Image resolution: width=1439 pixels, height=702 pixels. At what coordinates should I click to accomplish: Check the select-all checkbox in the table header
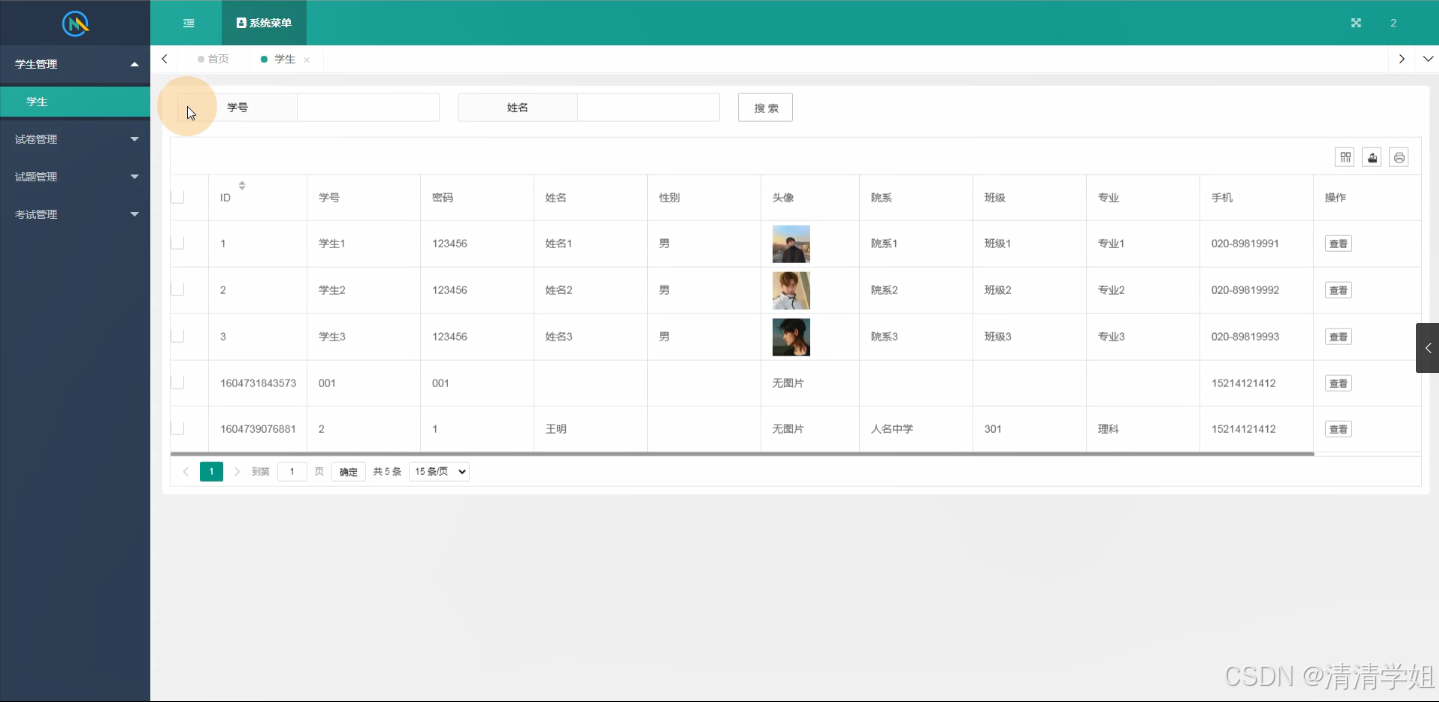[x=181, y=197]
